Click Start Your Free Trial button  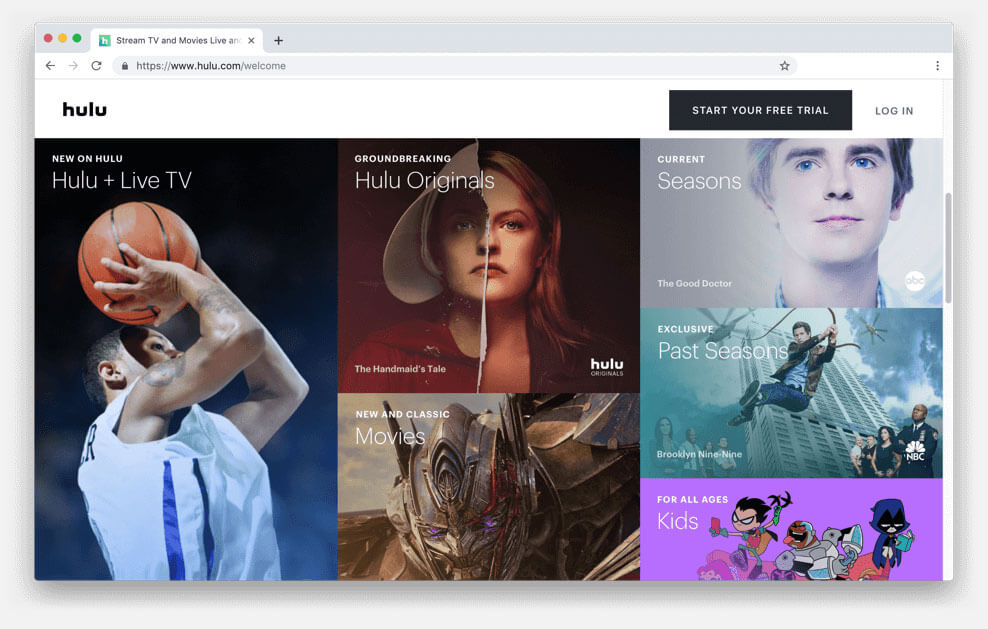pyautogui.click(x=760, y=110)
